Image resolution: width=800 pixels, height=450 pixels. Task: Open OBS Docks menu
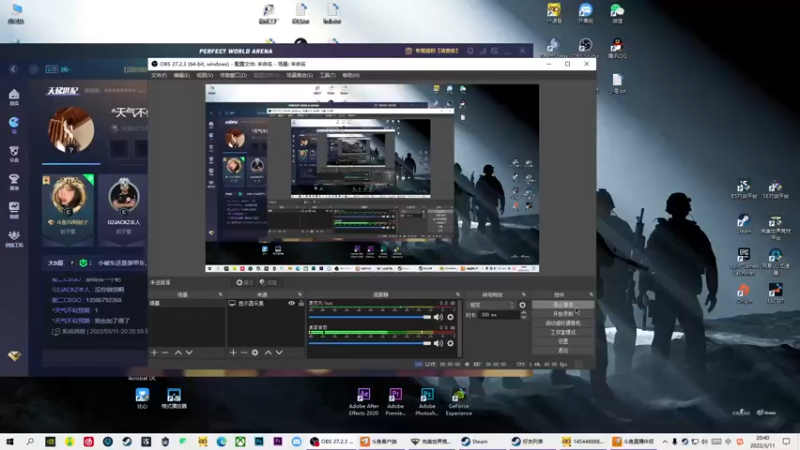click(233, 75)
